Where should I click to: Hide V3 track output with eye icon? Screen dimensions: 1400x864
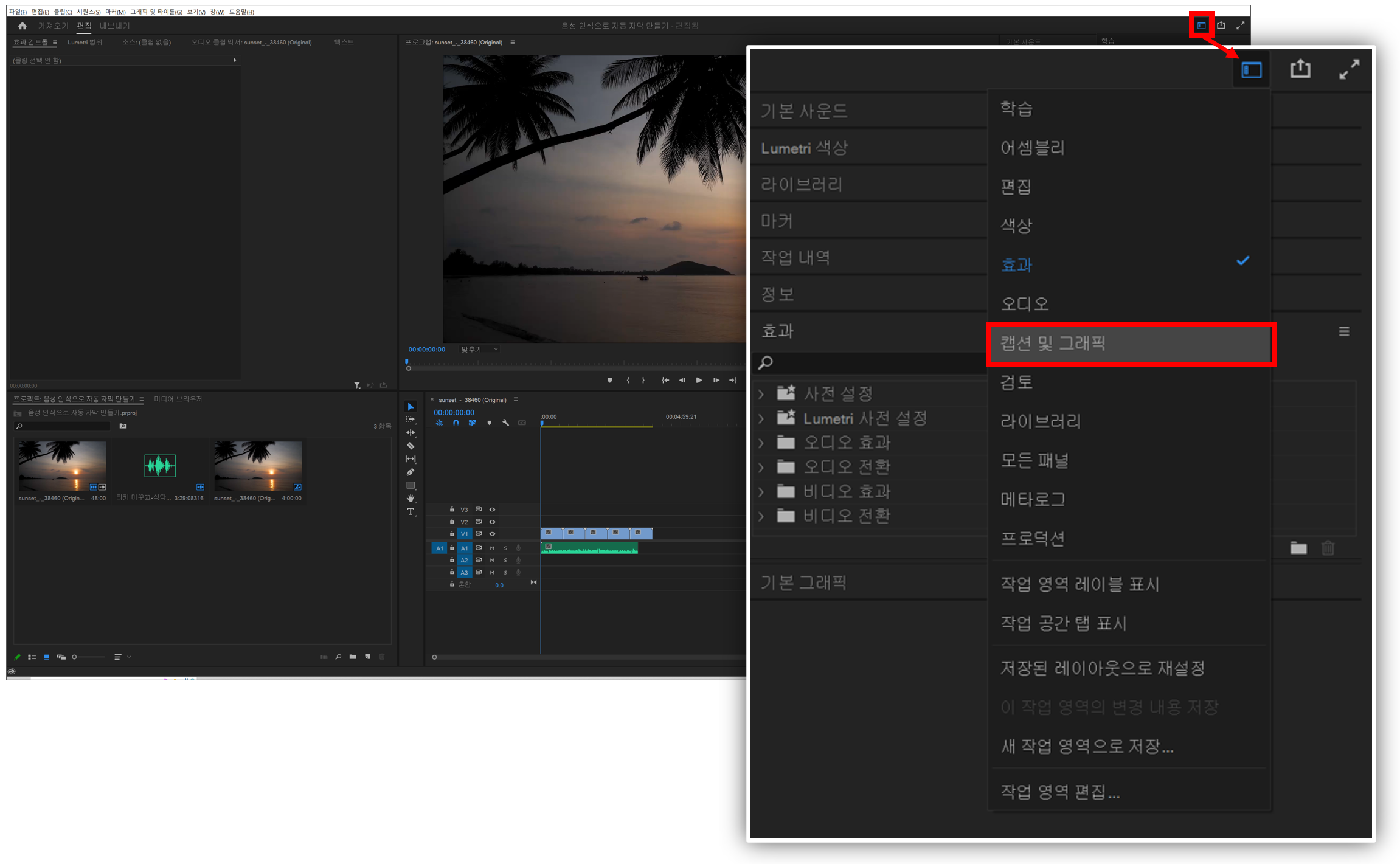pyautogui.click(x=492, y=510)
